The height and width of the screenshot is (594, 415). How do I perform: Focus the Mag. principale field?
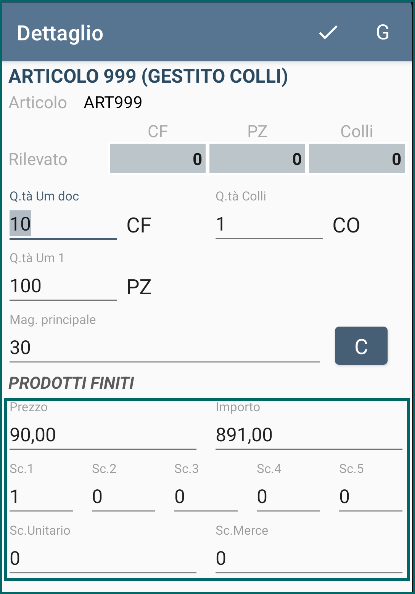click(x=164, y=347)
